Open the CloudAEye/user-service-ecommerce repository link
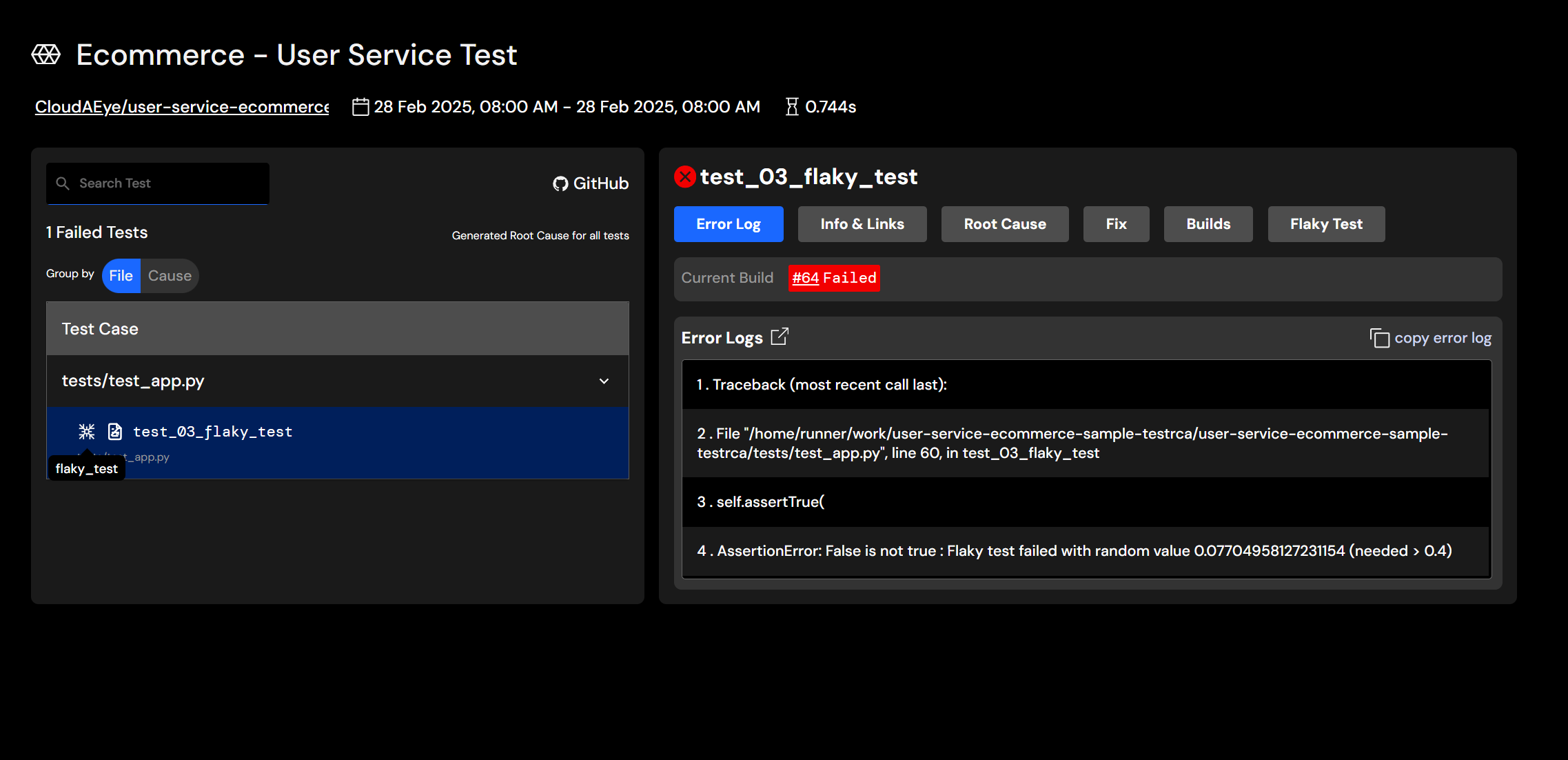This screenshot has width=1568, height=760. pos(182,106)
